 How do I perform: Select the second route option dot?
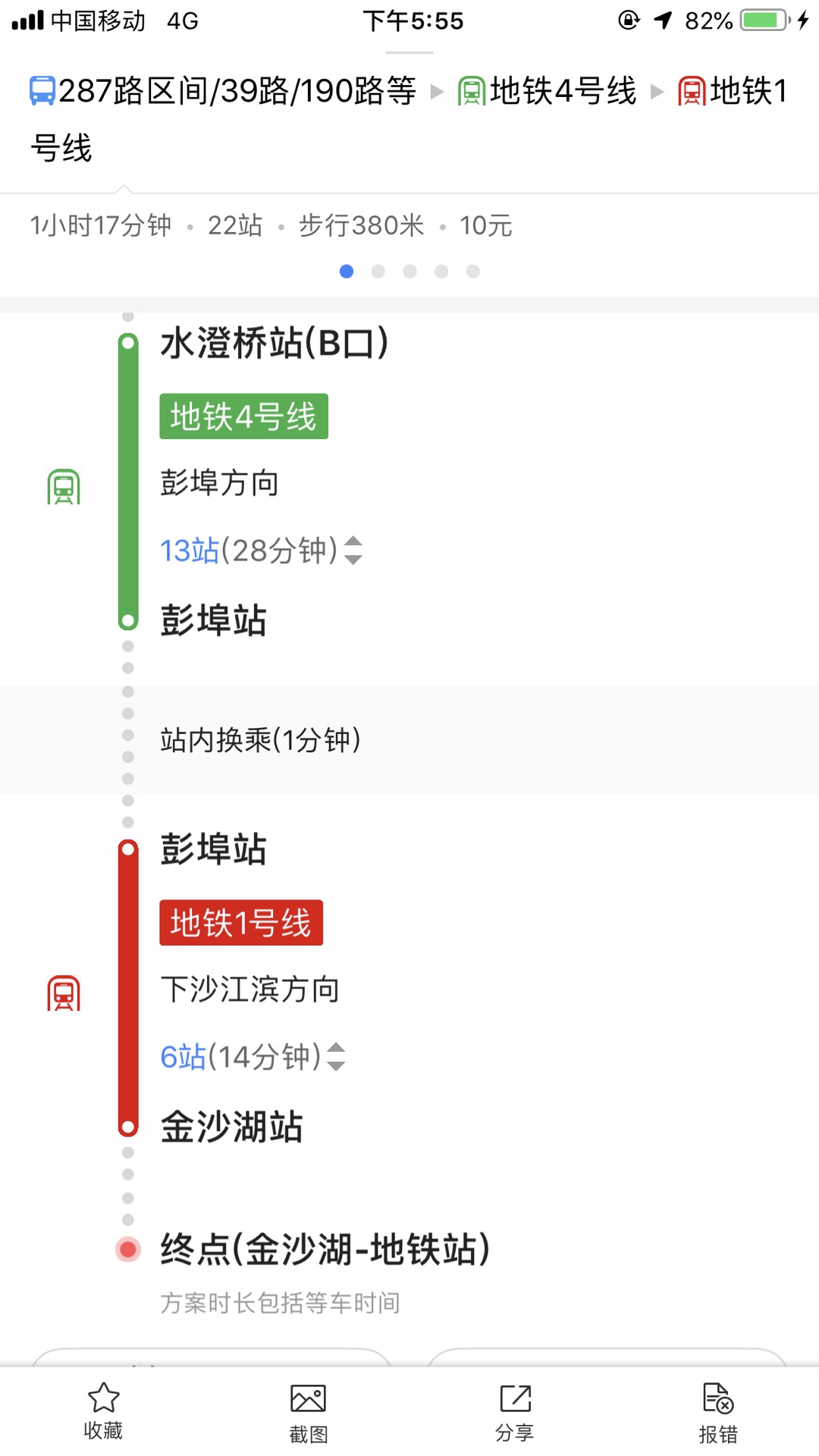click(378, 271)
